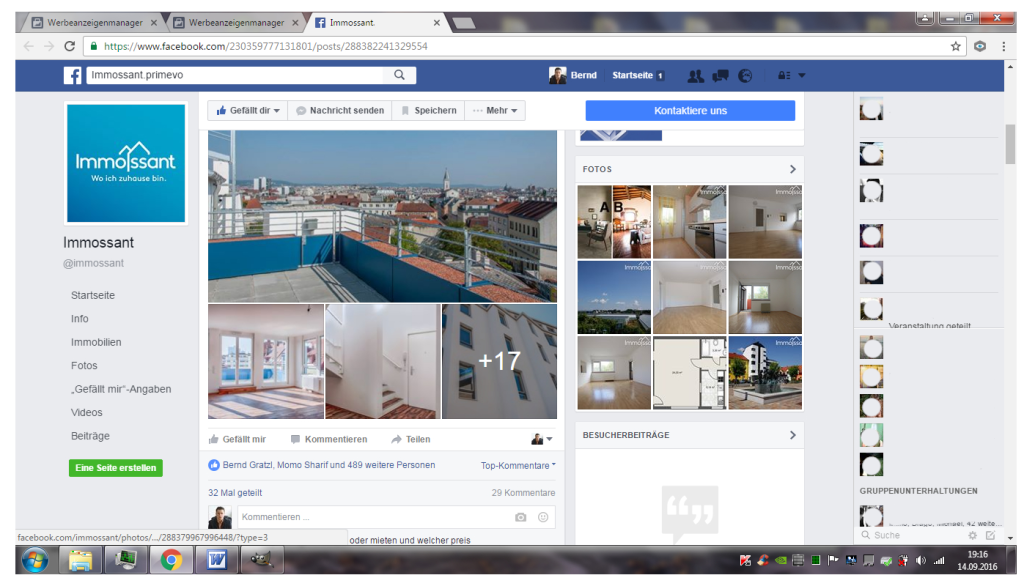Open the 'Top-Kommentare' sort dropdown
Screen dimensions: 1024x586
[x=518, y=465]
